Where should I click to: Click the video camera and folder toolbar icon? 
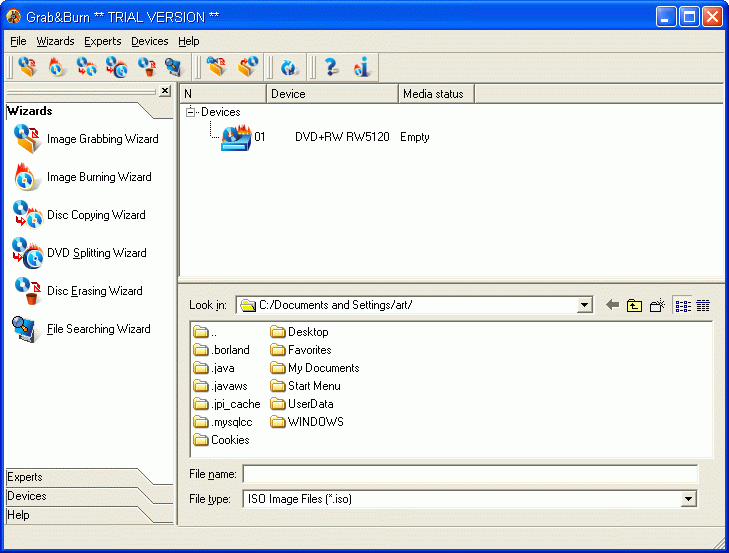217,67
